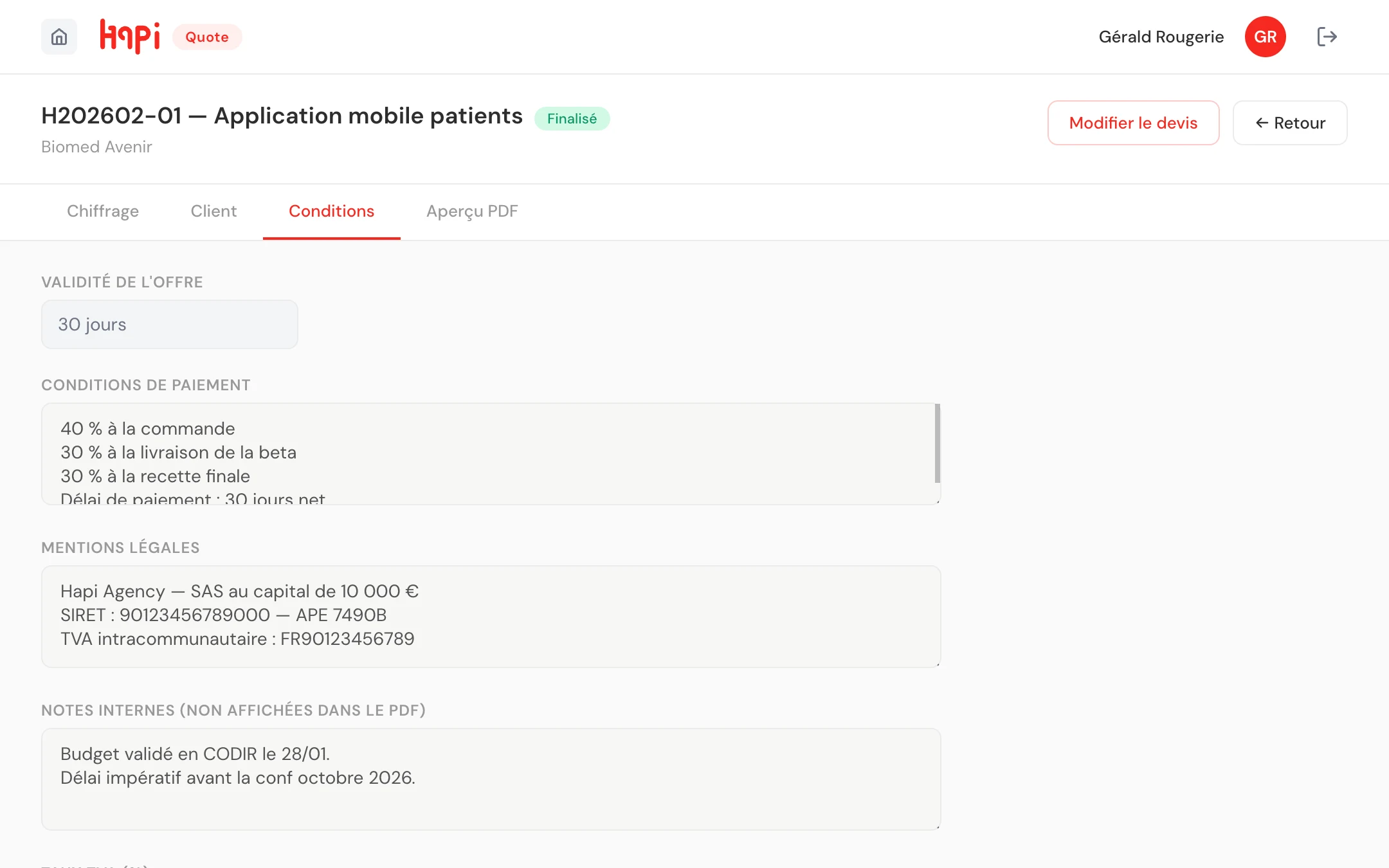
Task: Open the Aperçu PDF tab
Action: pos(472,212)
